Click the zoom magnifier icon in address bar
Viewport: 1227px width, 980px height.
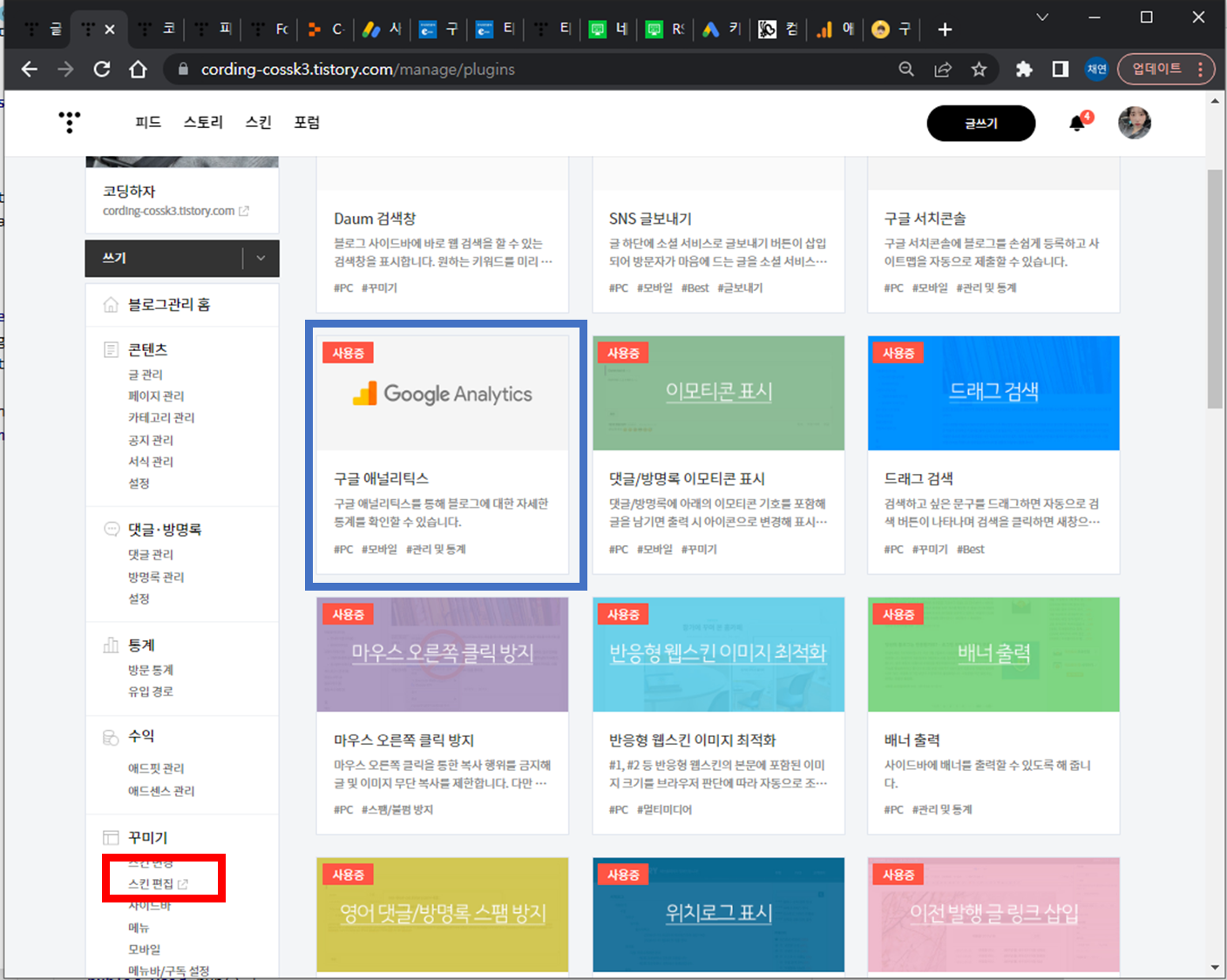(906, 70)
